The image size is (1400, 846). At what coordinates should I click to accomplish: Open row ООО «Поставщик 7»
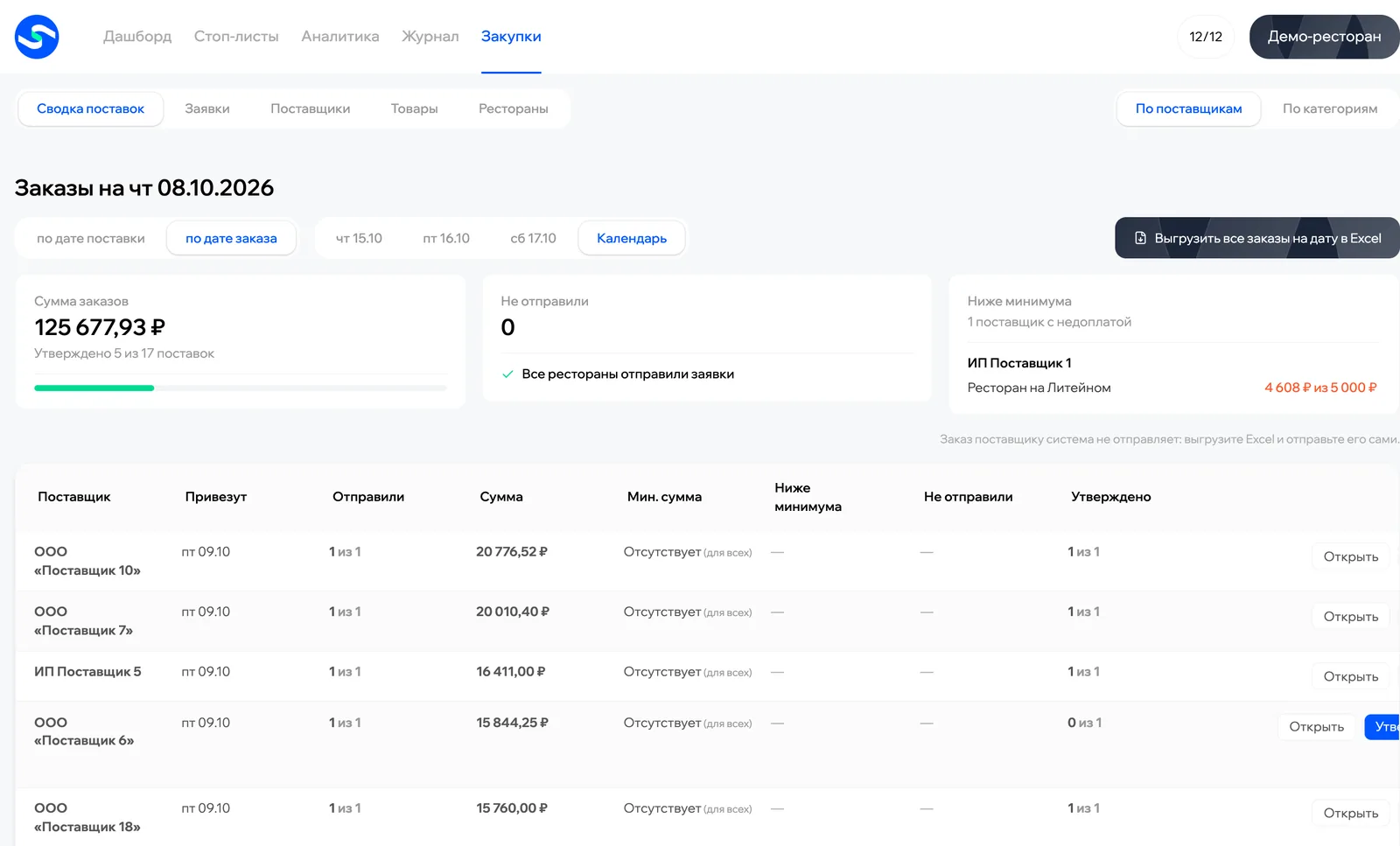point(1351,617)
